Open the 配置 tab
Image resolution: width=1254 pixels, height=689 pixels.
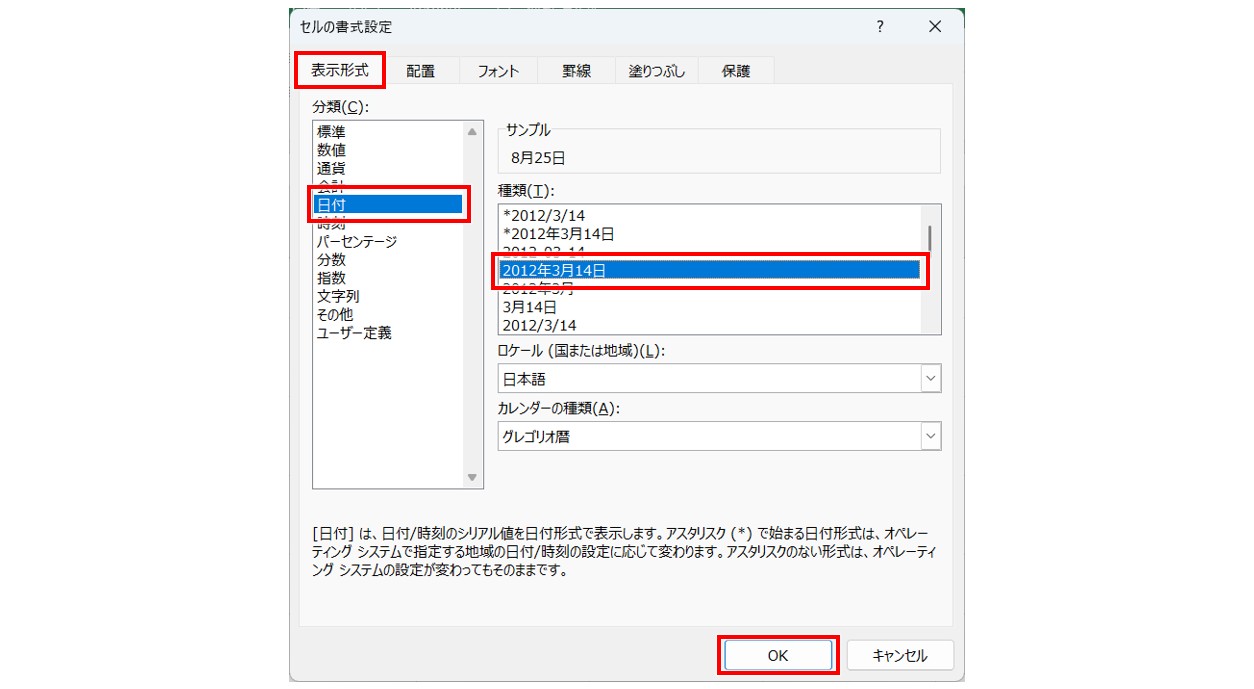420,71
